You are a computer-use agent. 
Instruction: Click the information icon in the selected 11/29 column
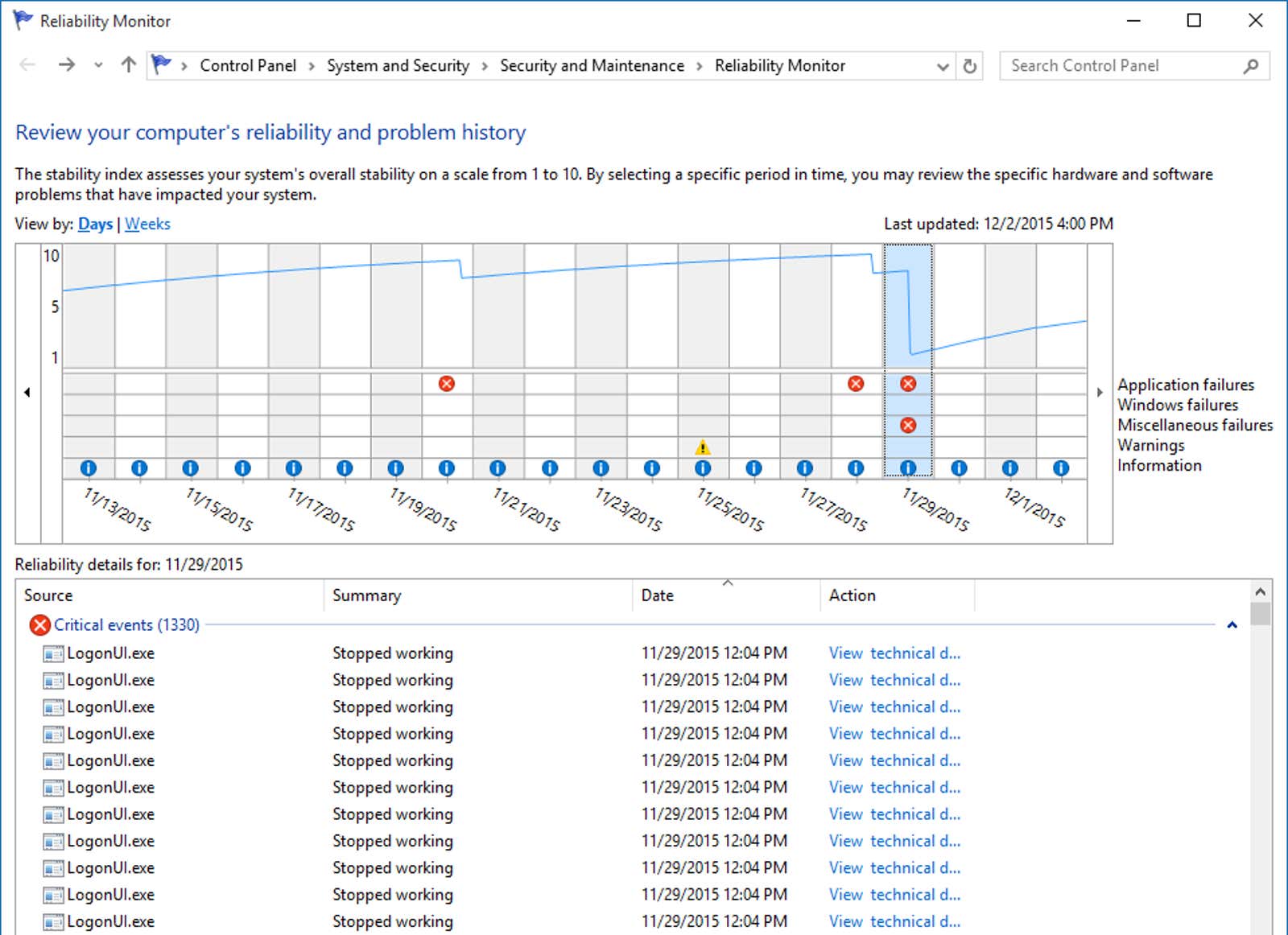[908, 467]
